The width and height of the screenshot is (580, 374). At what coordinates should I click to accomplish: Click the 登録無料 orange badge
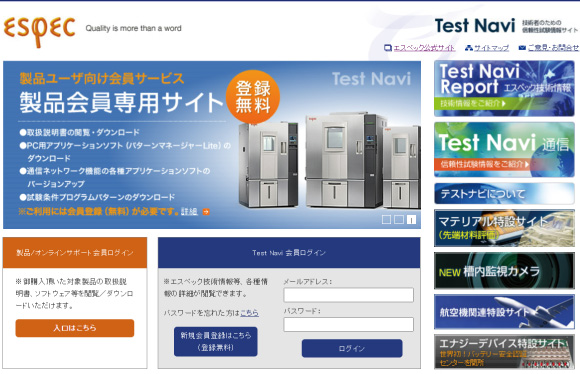coord(253,97)
